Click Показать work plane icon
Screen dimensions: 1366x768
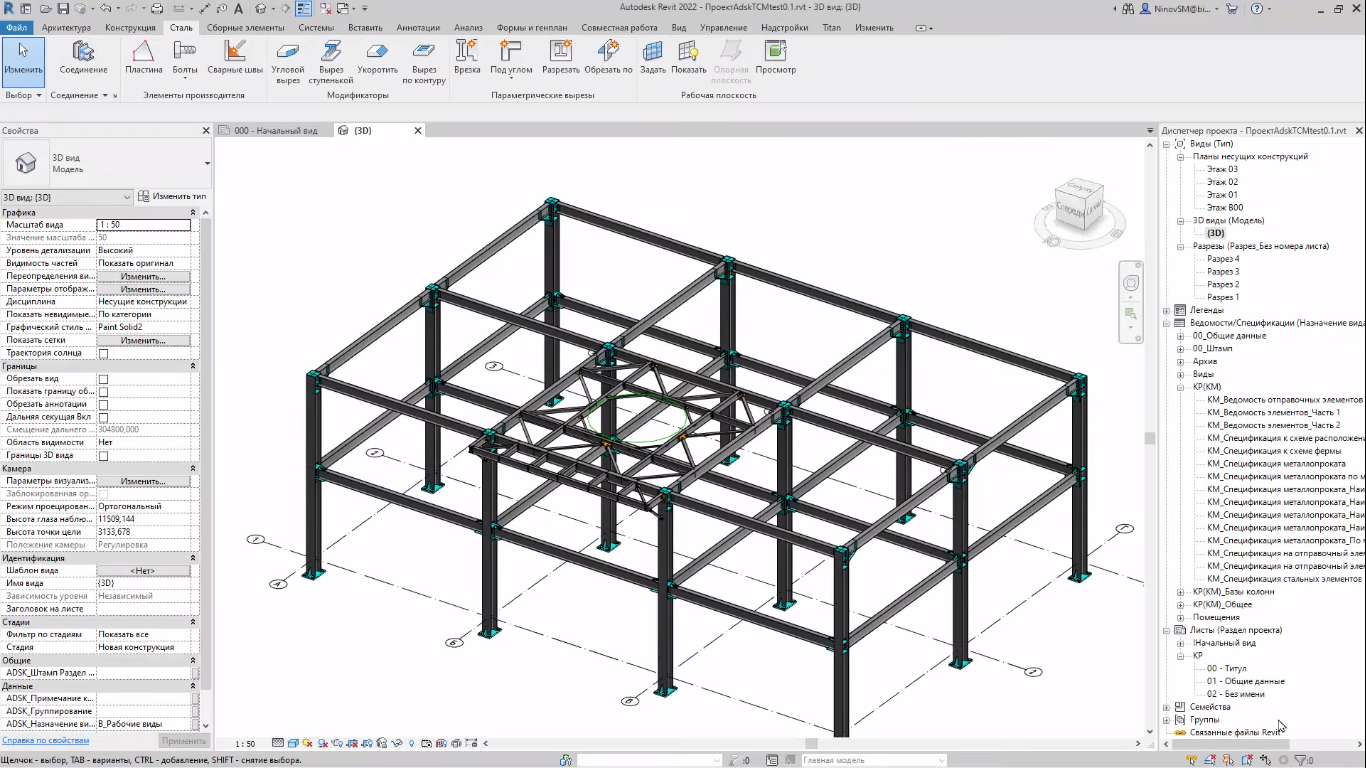coord(688,58)
